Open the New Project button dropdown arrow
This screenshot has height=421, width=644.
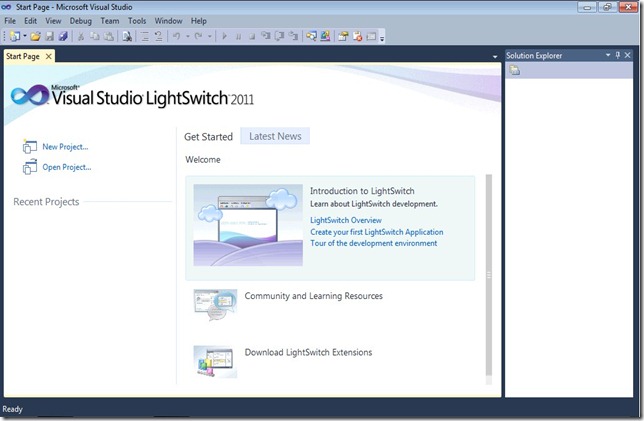click(x=24, y=36)
